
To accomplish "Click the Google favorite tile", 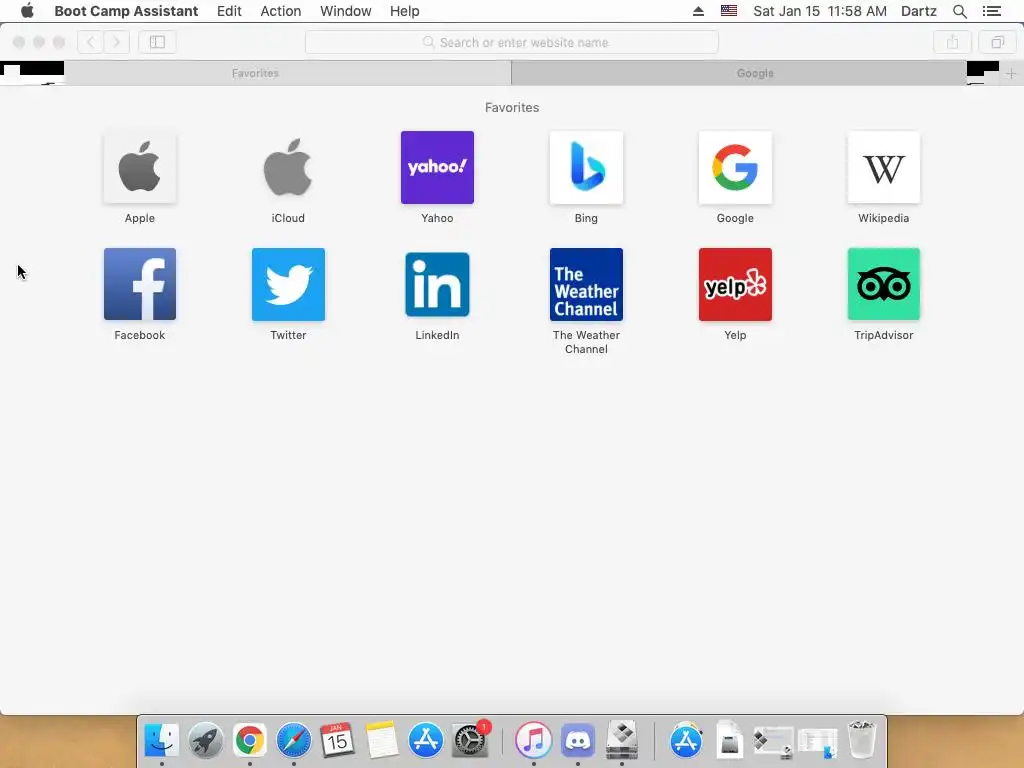I will 735,168.
